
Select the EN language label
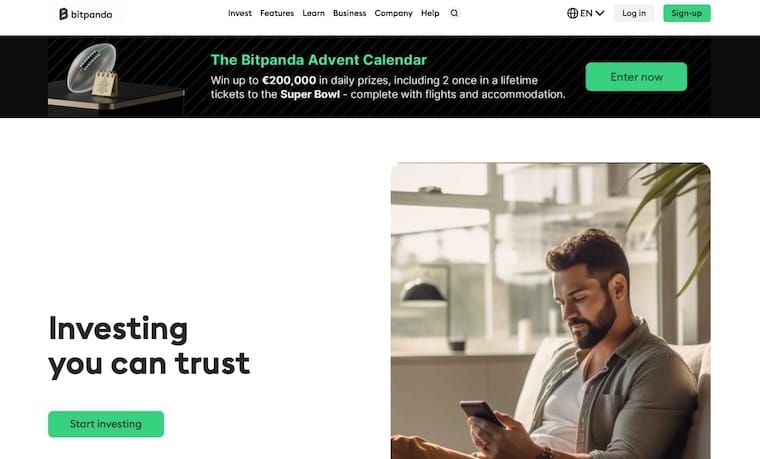pyautogui.click(x=586, y=13)
